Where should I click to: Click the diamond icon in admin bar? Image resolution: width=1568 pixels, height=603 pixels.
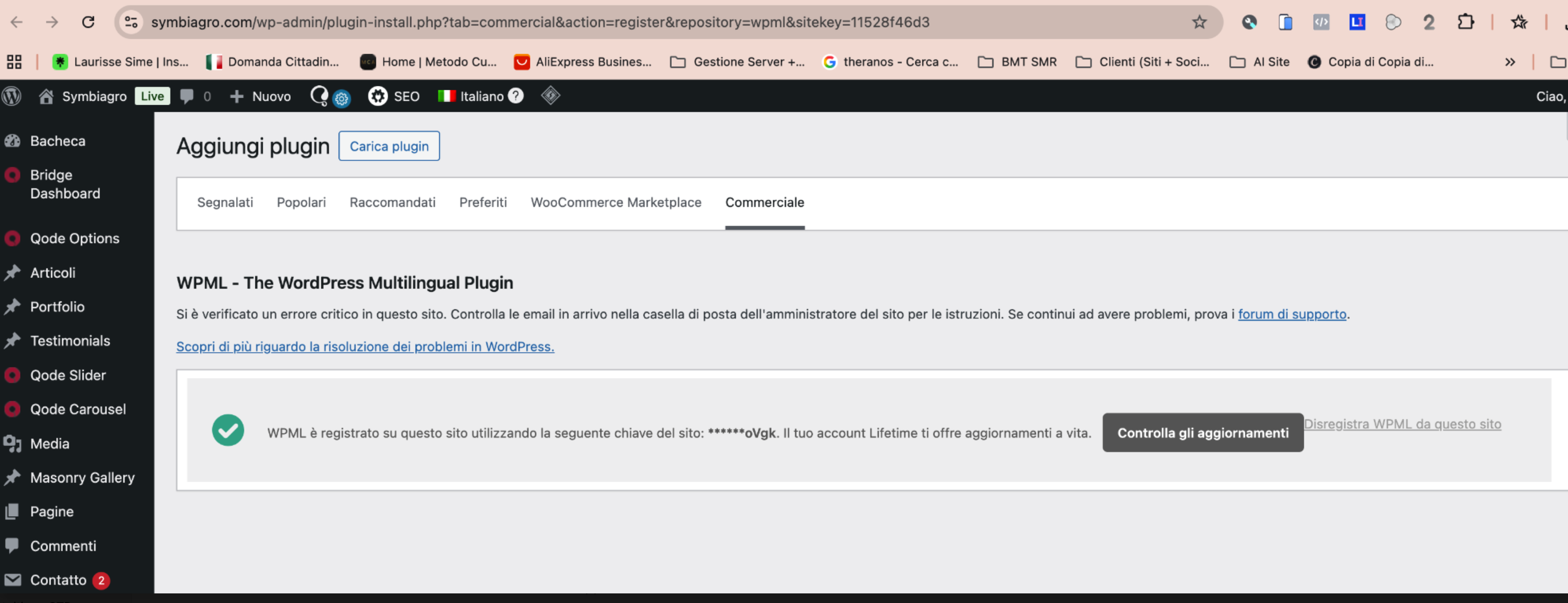[550, 96]
